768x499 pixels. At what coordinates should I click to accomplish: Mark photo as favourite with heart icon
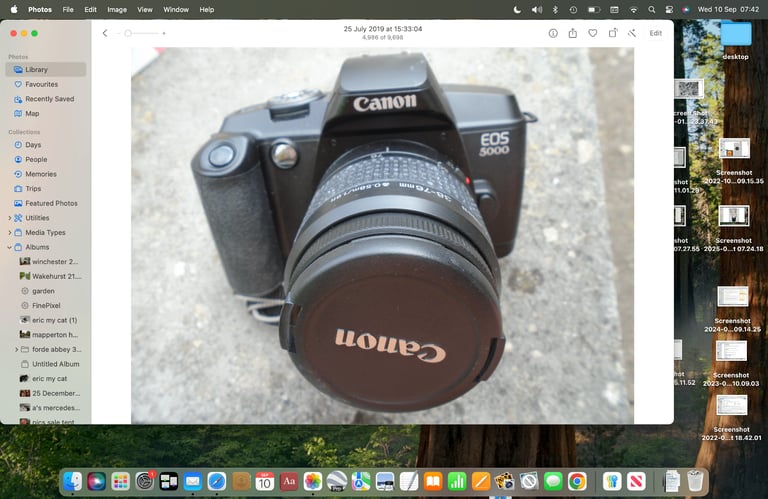(x=593, y=33)
